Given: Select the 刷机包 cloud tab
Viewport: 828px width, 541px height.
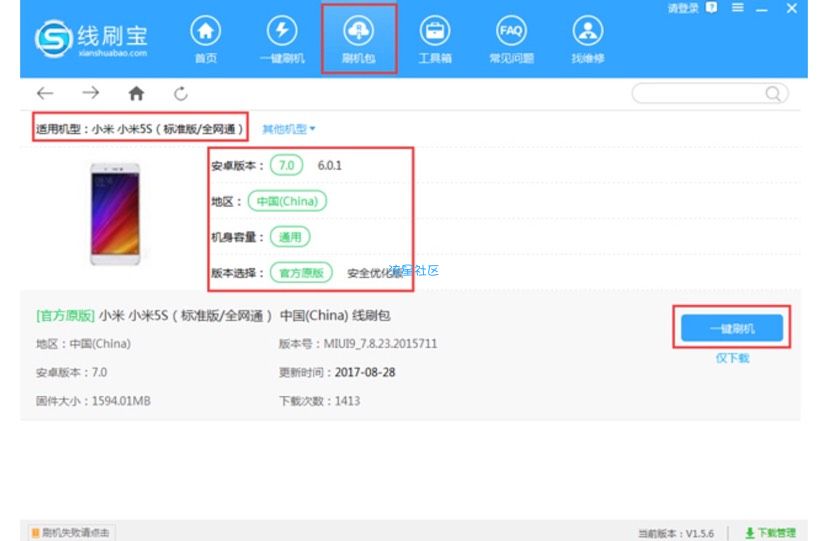Looking at the screenshot, I should tap(359, 40).
